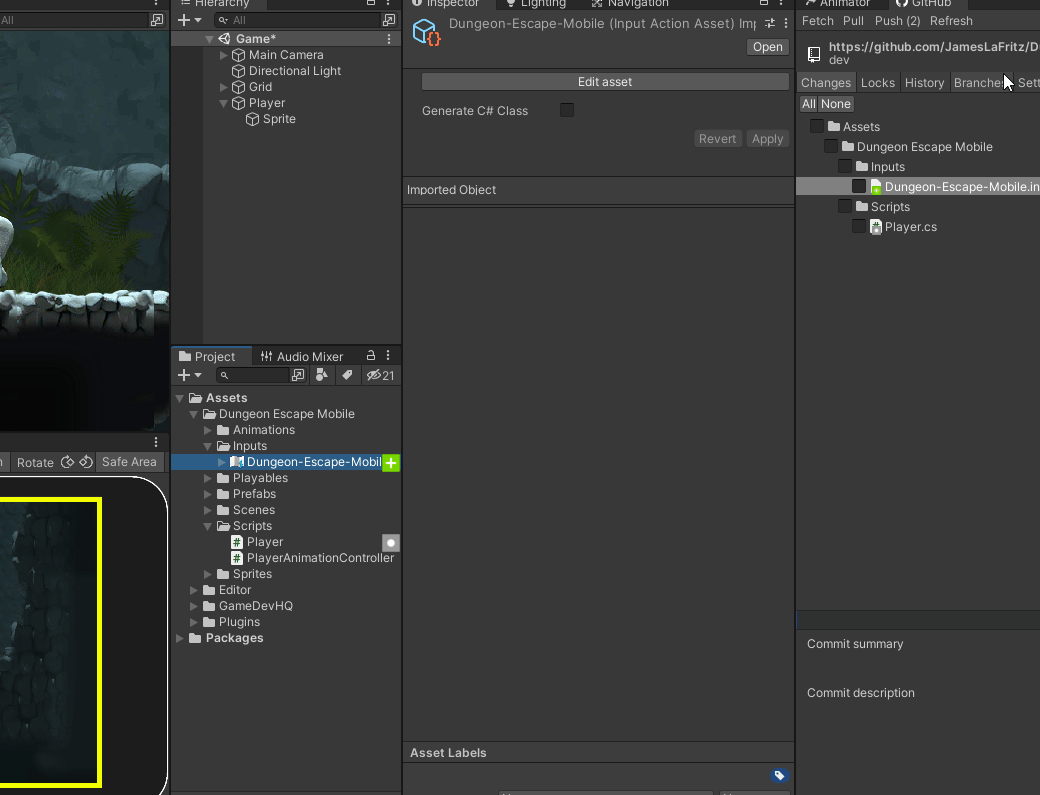The image size is (1040, 795).
Task: Collapse the Scripts folder in Project
Action: pos(208,526)
